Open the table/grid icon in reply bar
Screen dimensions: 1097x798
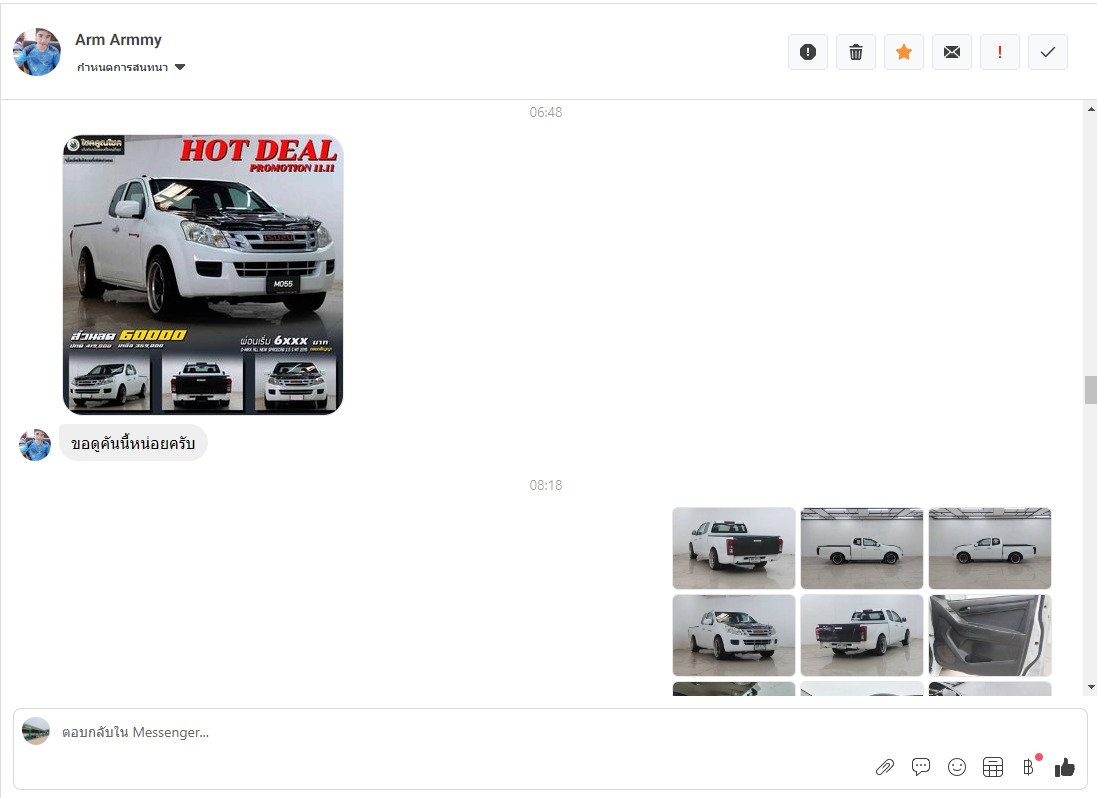point(993,767)
